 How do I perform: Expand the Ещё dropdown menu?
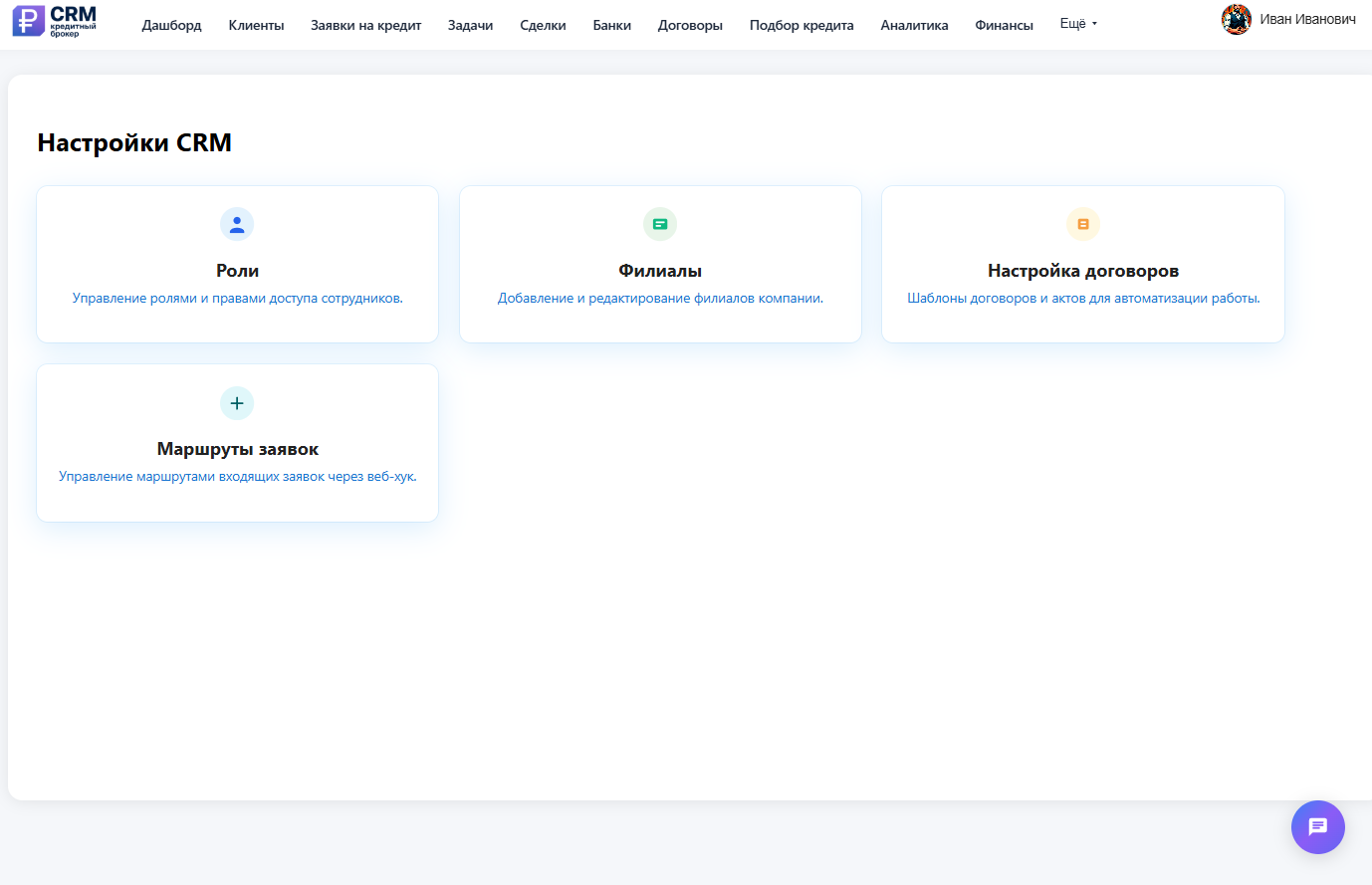pyautogui.click(x=1077, y=24)
